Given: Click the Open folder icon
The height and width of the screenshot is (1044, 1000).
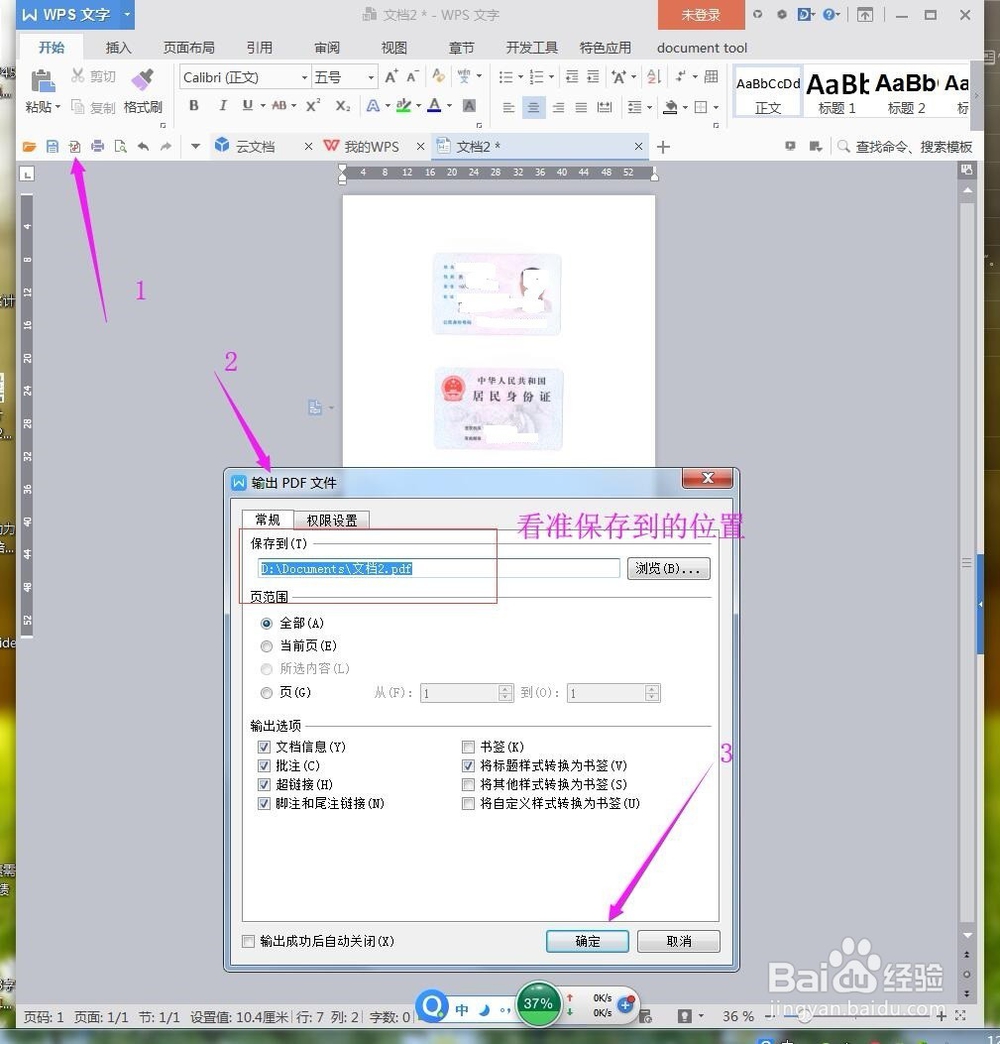Looking at the screenshot, I should pyautogui.click(x=29, y=146).
